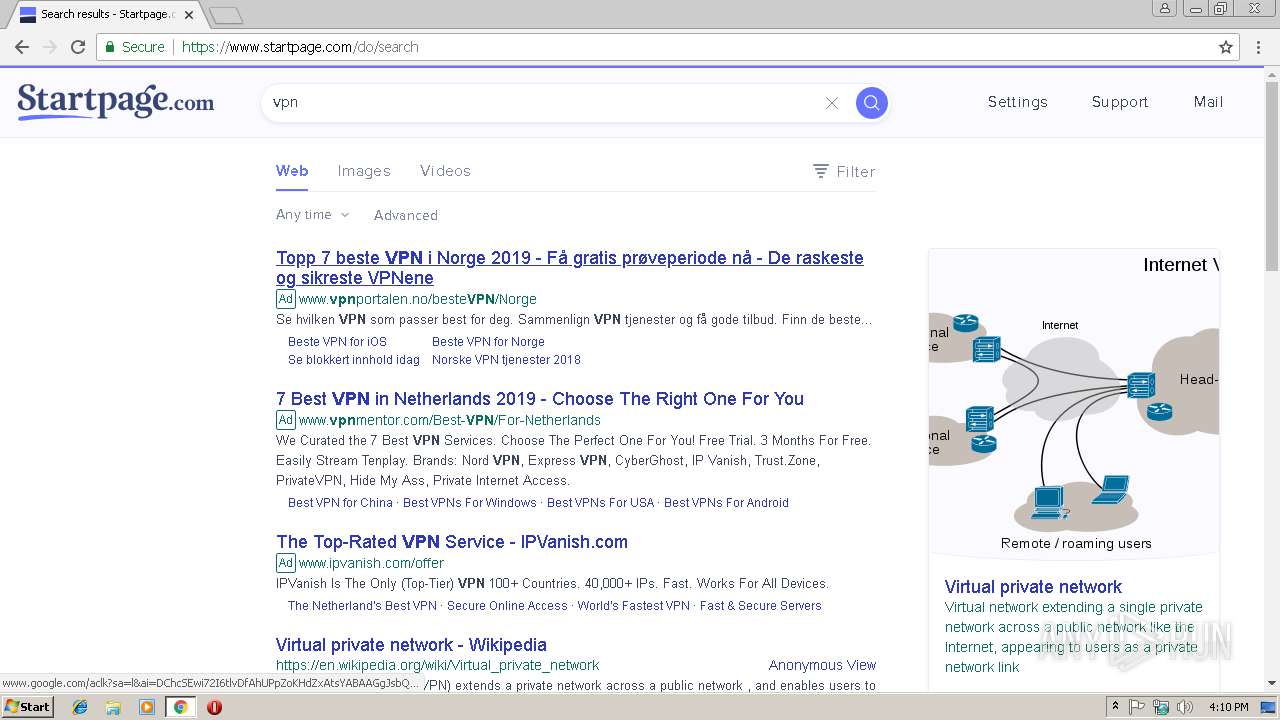
Task: Open the www.ipvanish.com/offer URL
Action: pos(371,563)
